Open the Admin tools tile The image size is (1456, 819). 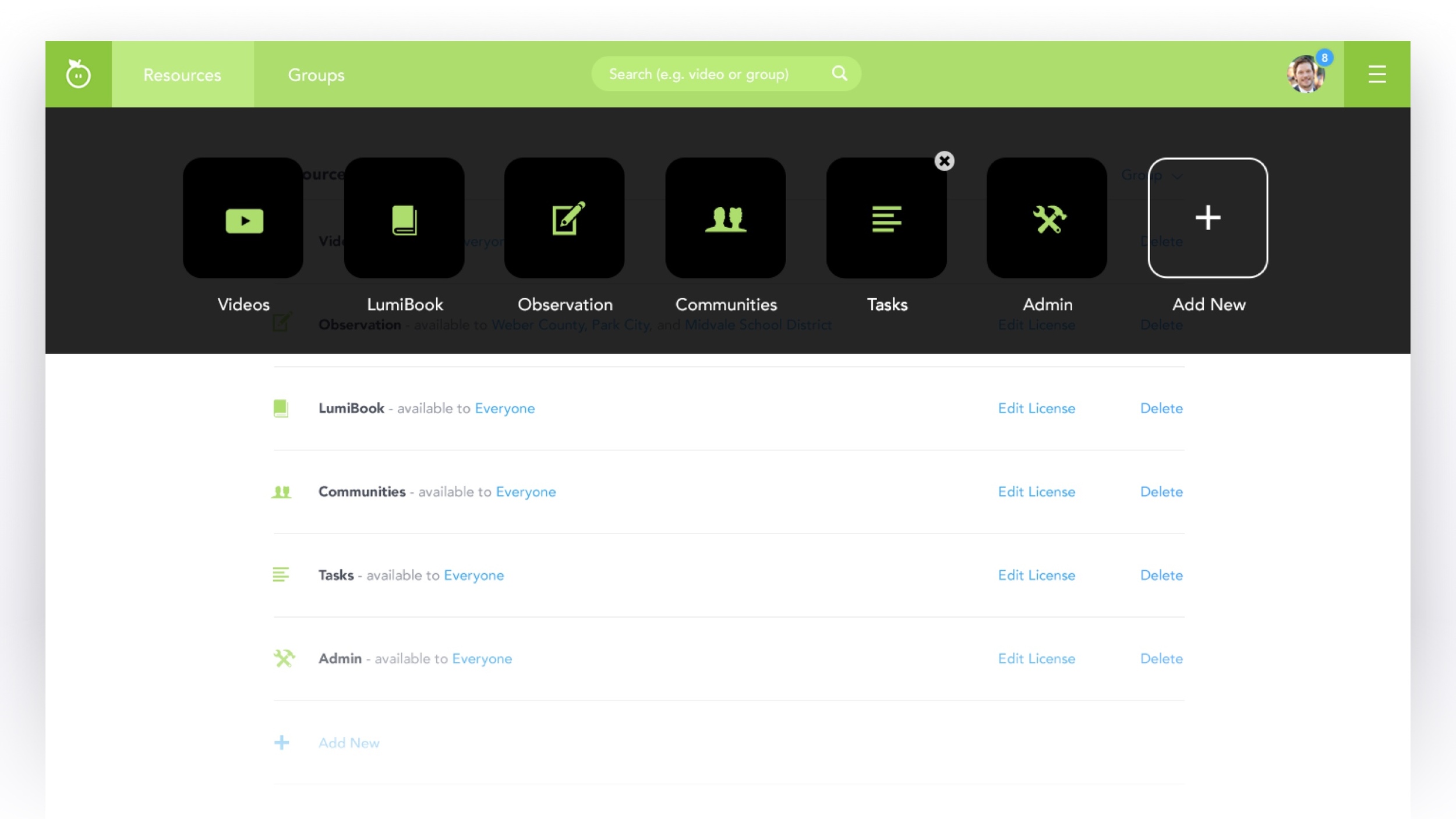click(1047, 218)
